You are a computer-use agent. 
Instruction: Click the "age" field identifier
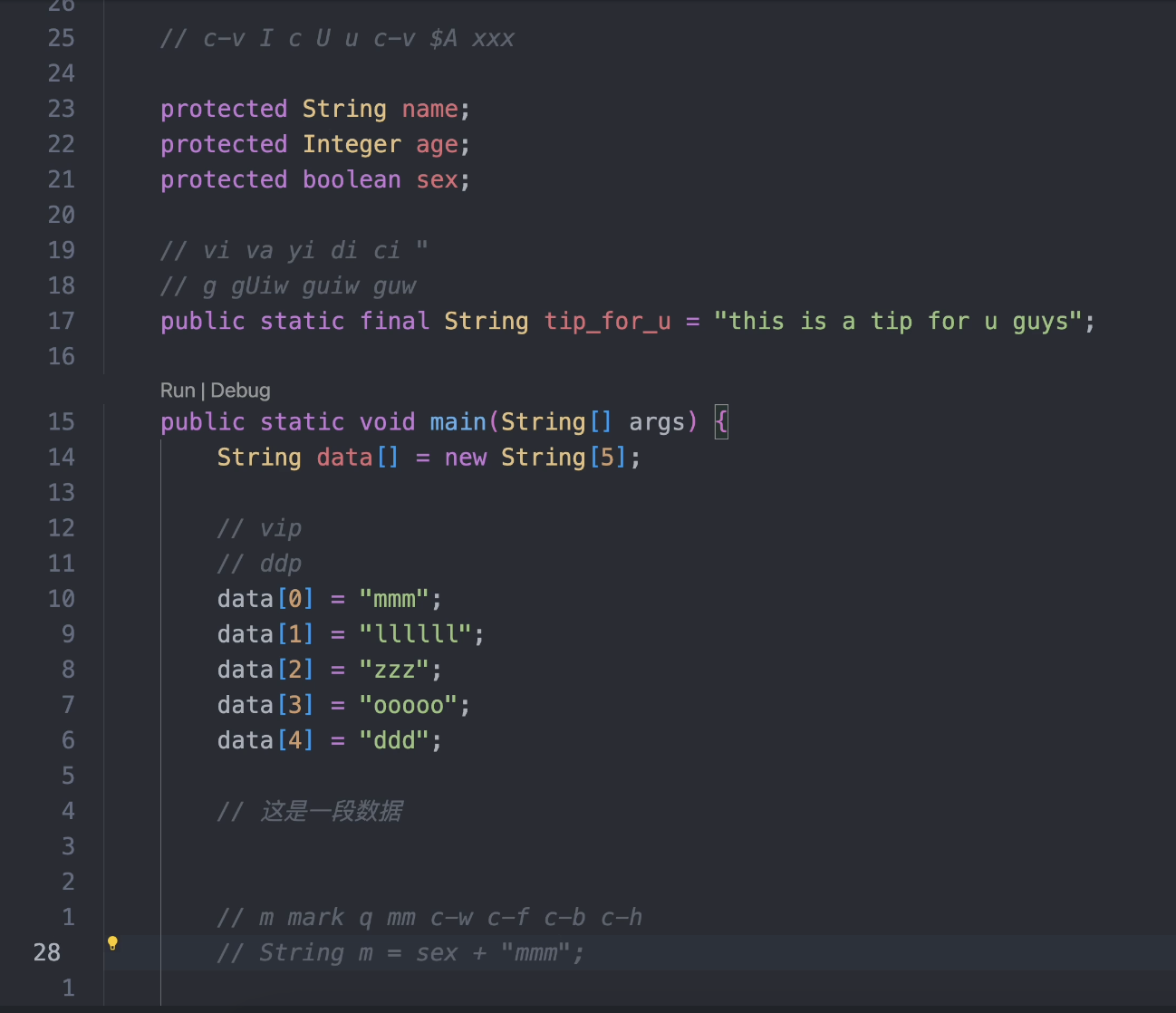(437, 145)
